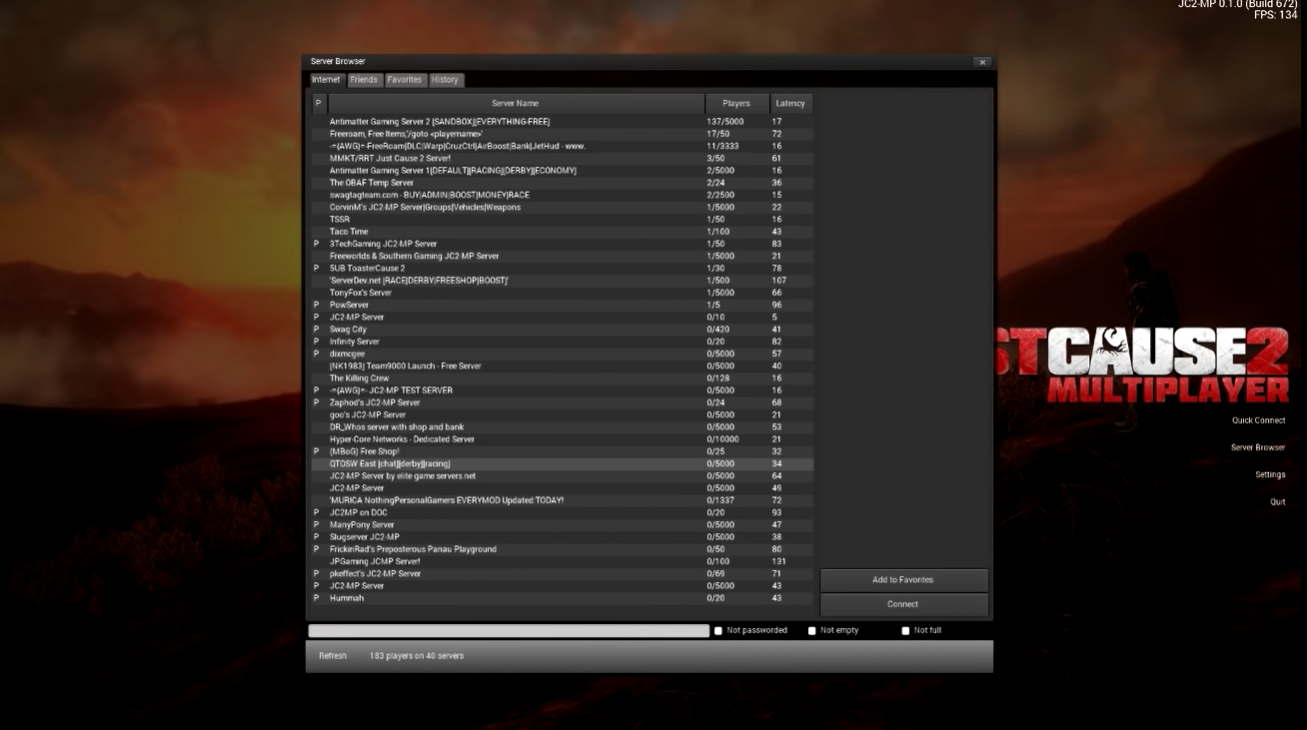Sort list by Server Name column header
Screen dimensions: 1307x730
(x=516, y=103)
